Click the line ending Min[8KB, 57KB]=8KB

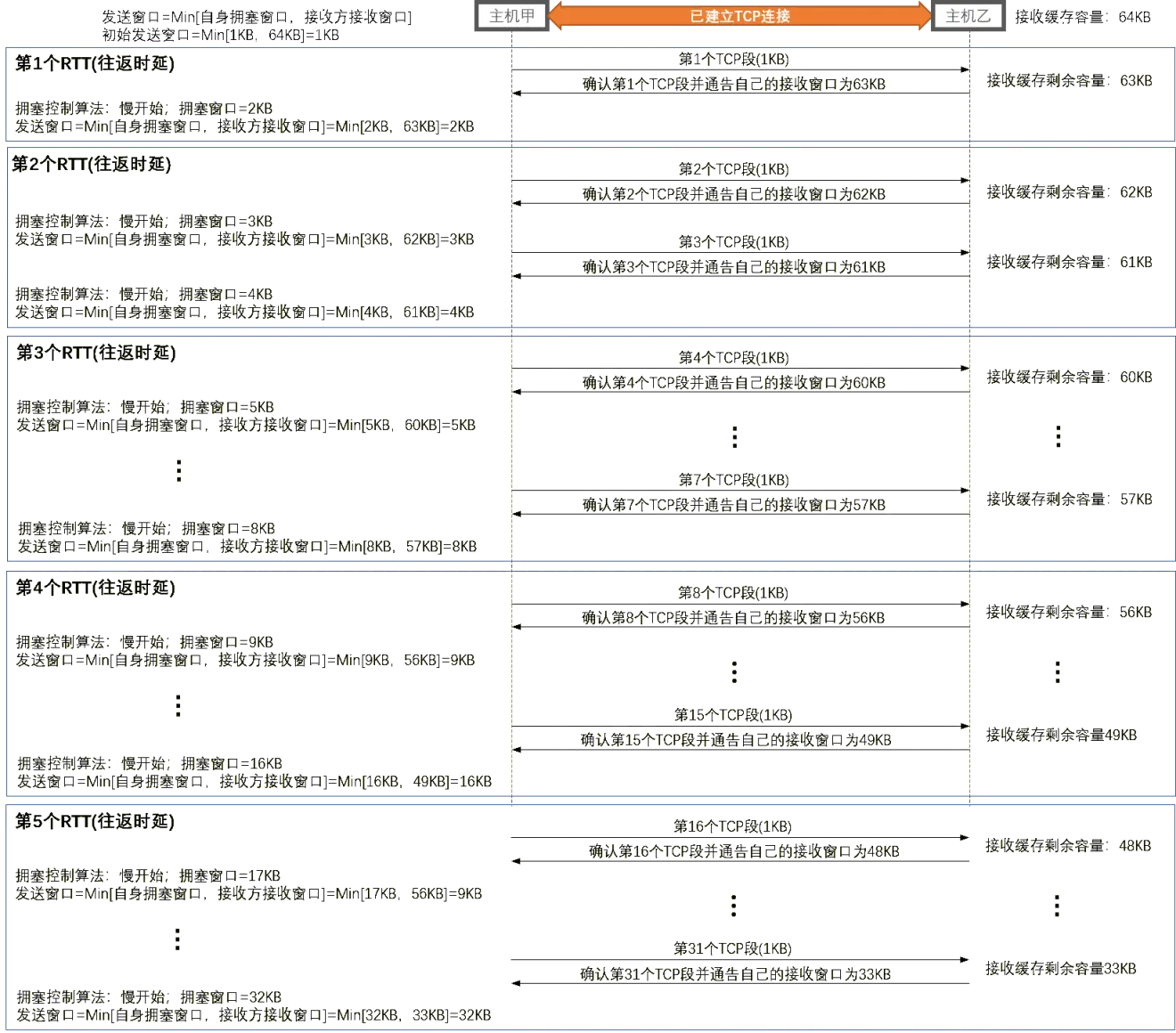coord(247,547)
